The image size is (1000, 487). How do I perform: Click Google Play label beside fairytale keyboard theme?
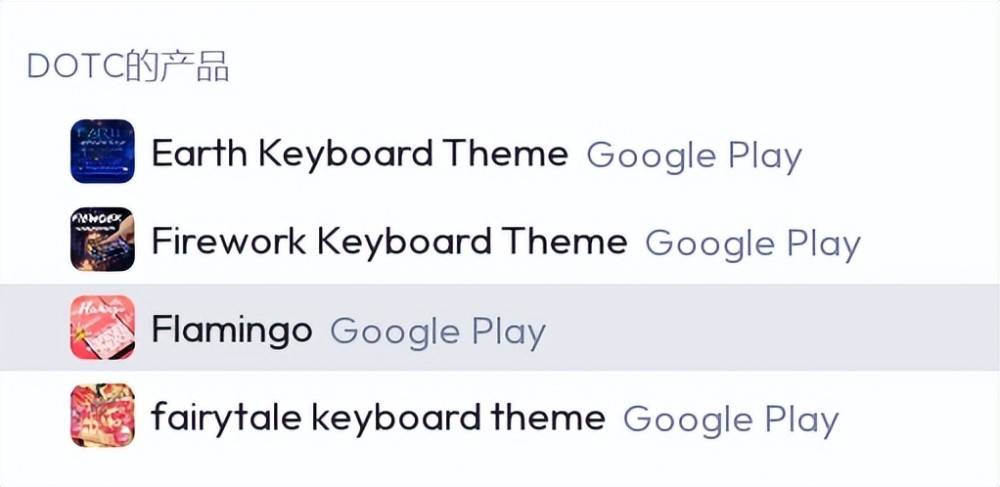[731, 420]
